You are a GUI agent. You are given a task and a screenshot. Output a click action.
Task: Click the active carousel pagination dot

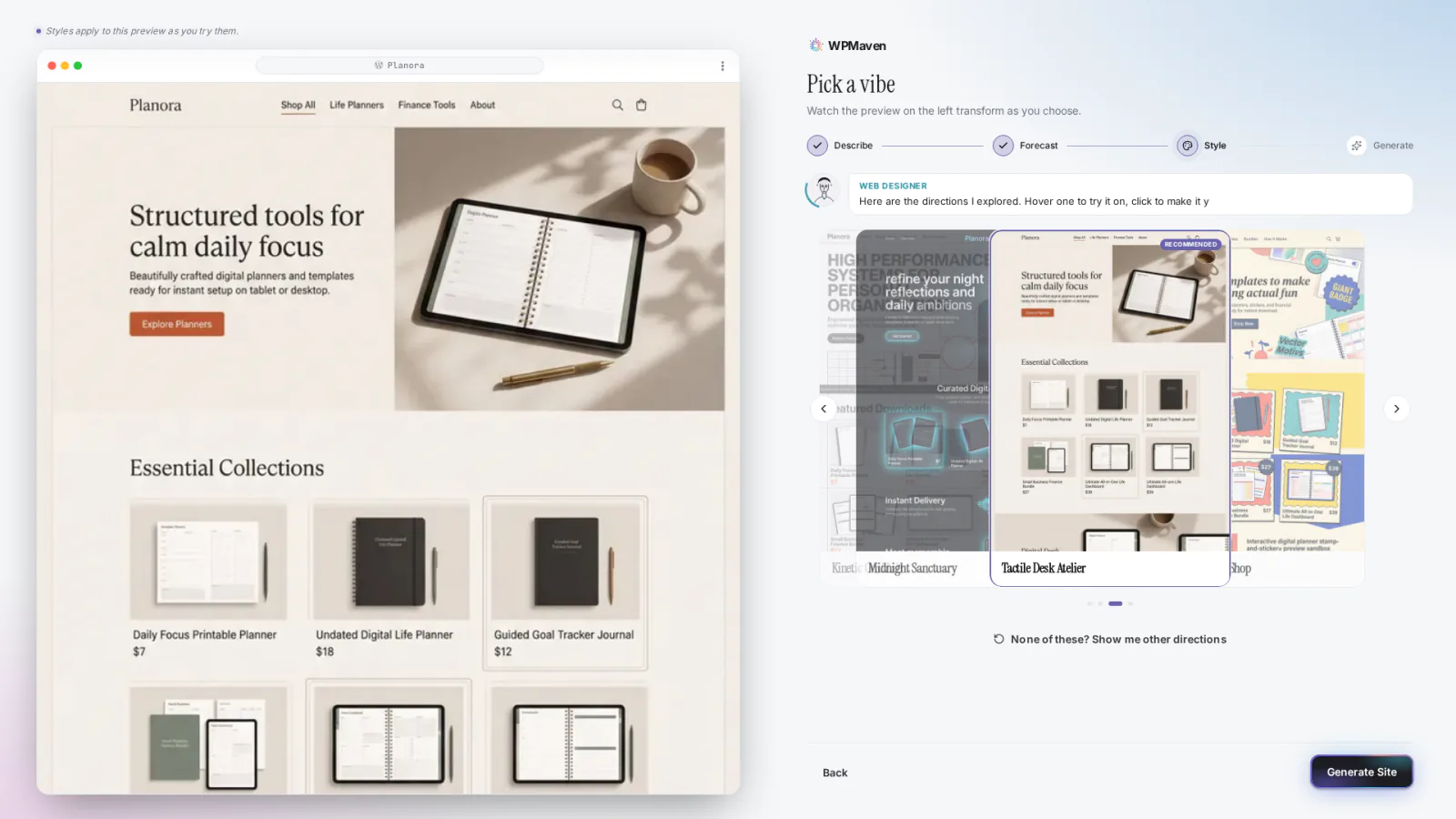click(x=1116, y=603)
